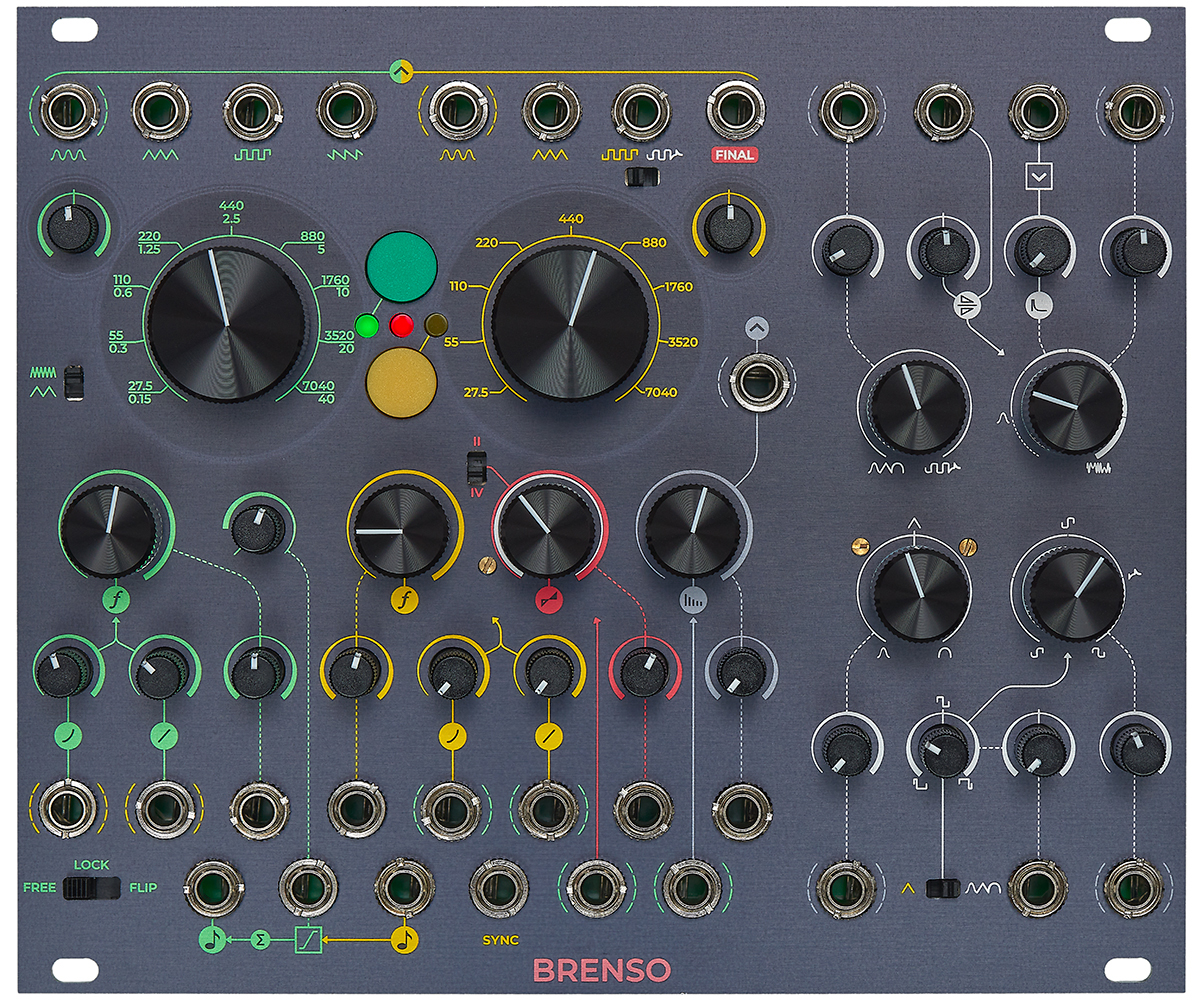Click the green sigma icon
This screenshot has width=1202, height=1000.
pos(261,939)
